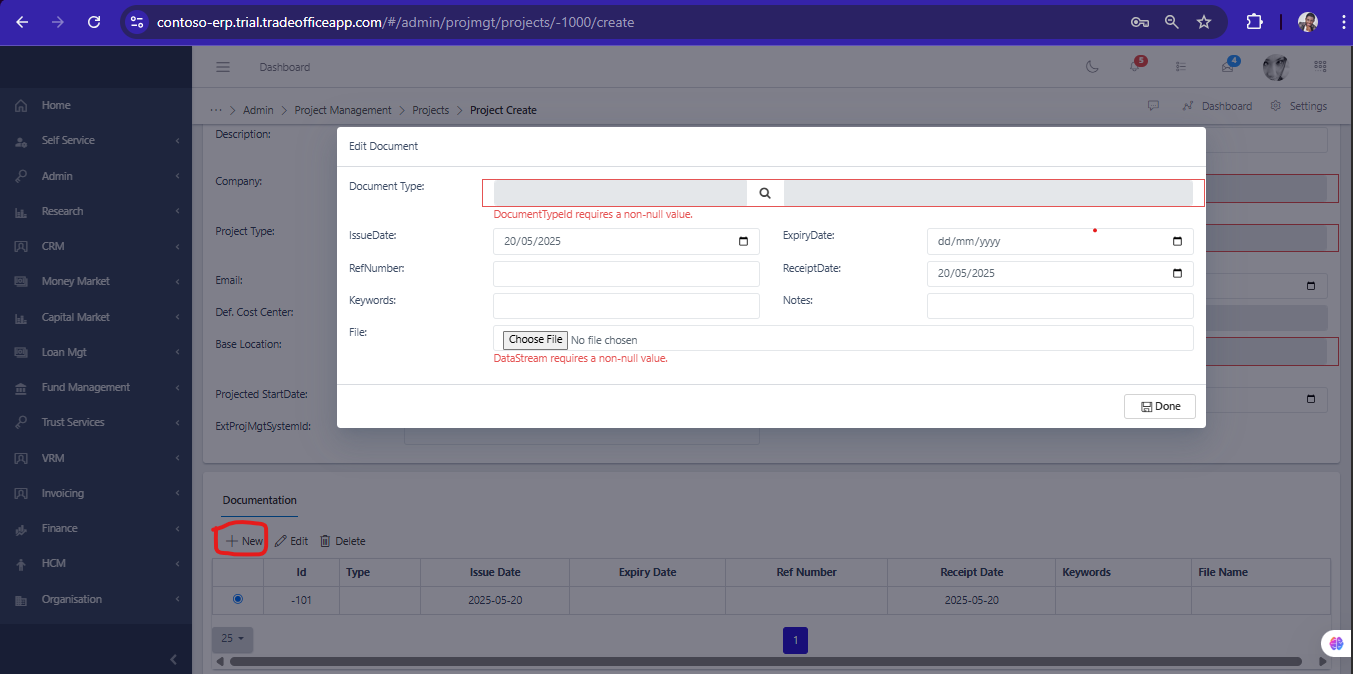Viewport: 1353px width, 674px height.
Task: Click into the RefNumber input field
Action: tap(626, 274)
